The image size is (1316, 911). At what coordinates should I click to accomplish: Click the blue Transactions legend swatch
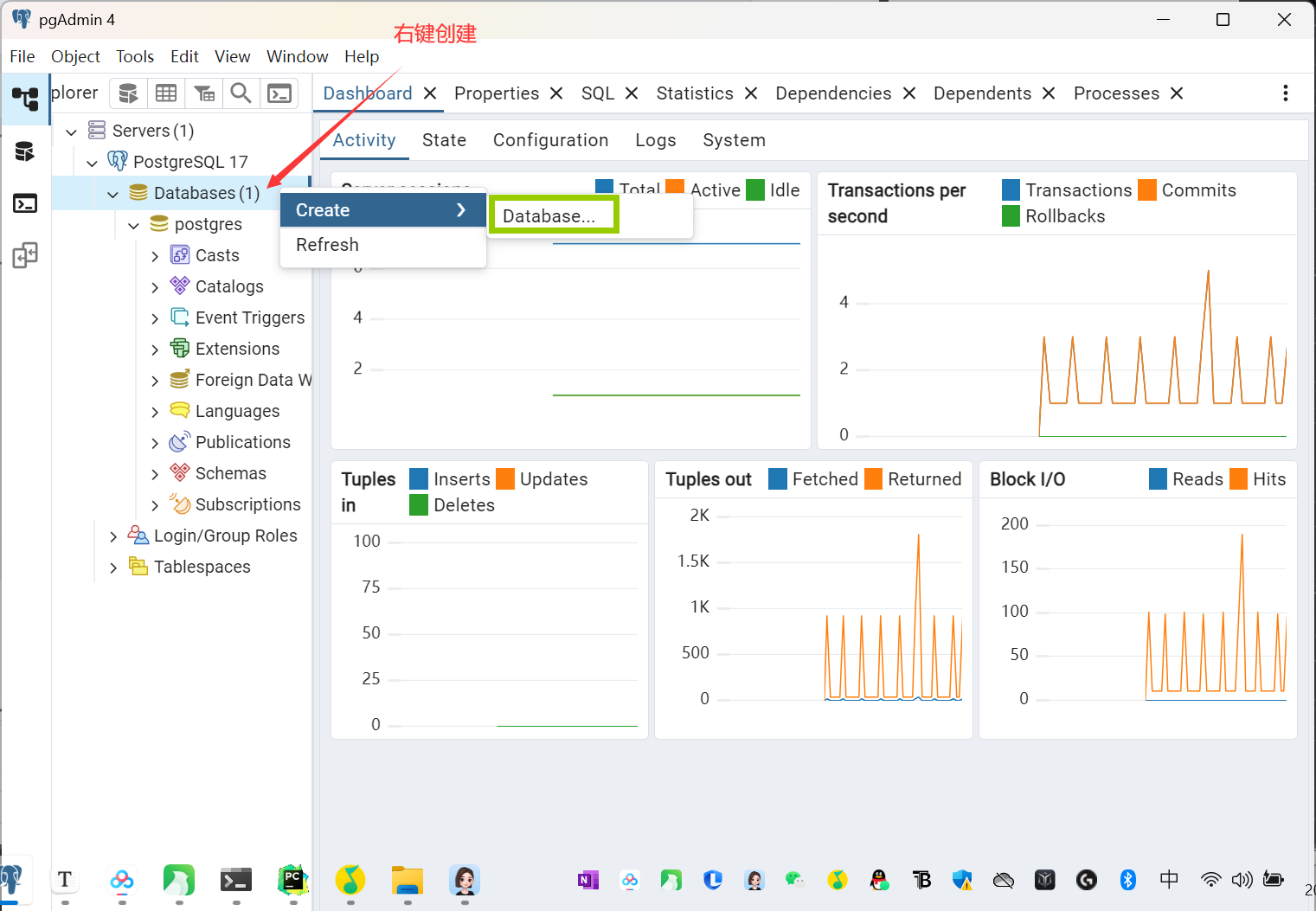[x=1011, y=189]
